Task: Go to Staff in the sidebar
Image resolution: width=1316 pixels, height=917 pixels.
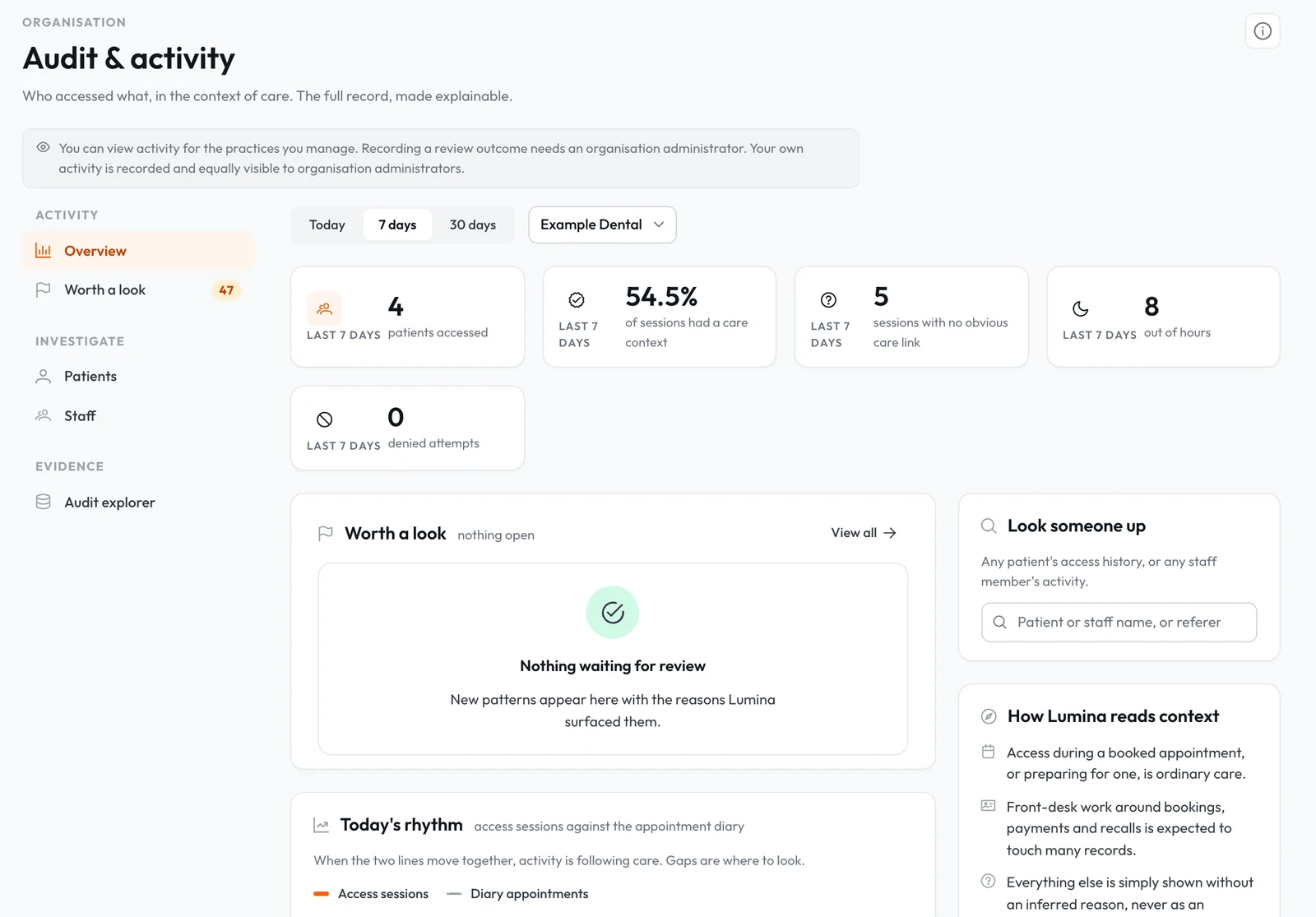Action: pos(138,415)
